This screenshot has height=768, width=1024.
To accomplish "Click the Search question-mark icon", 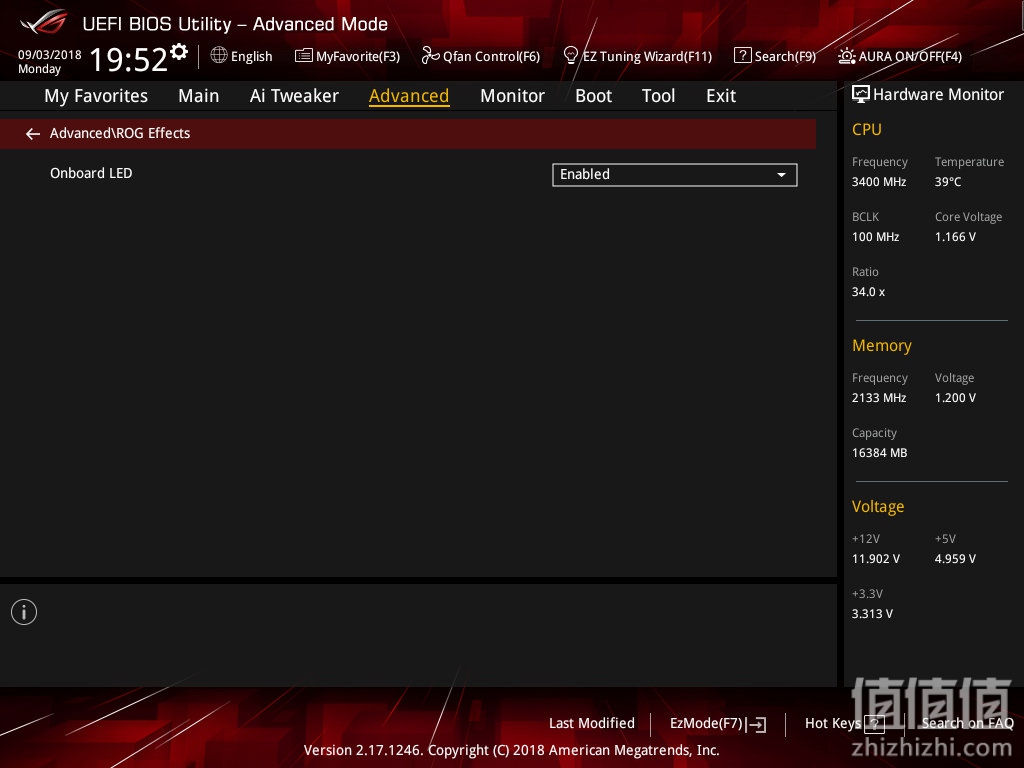I will [x=743, y=56].
